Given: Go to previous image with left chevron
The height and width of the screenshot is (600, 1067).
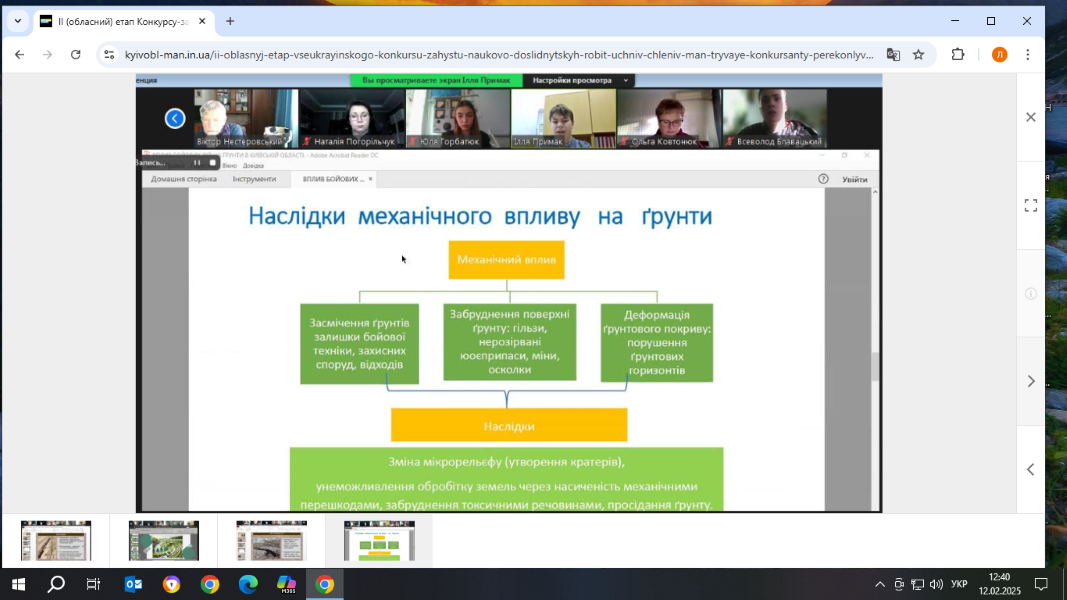Looking at the screenshot, I should click(x=1031, y=469).
